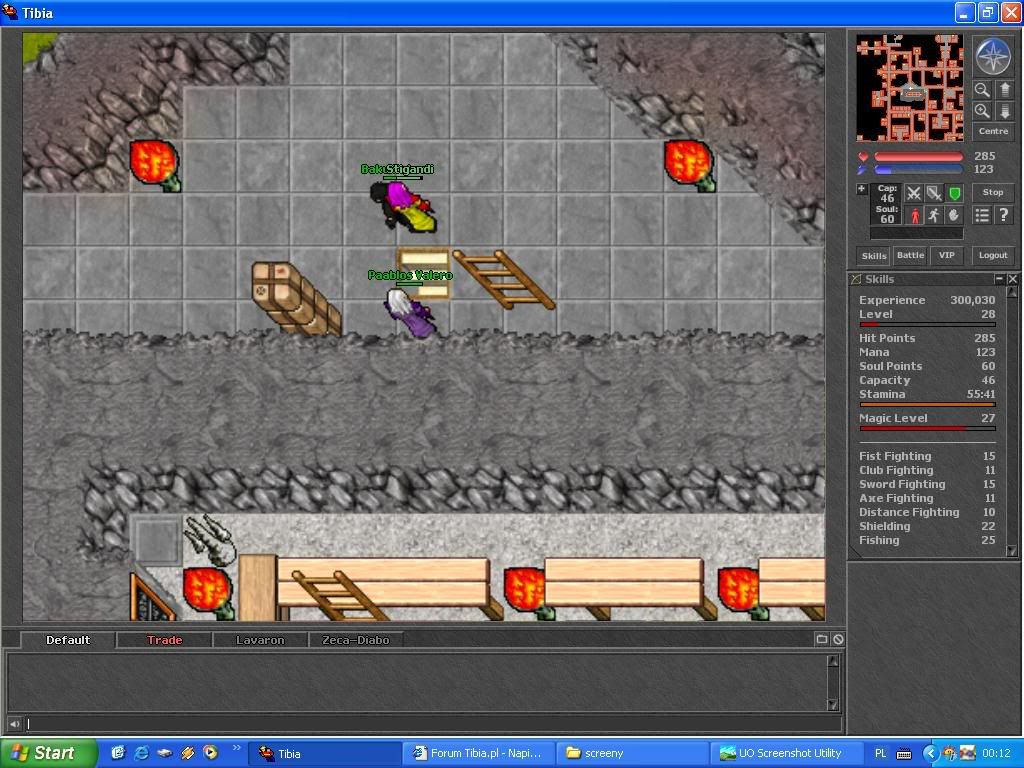Click the ladder next to Paablos Valero
Screen dimensions: 1024x768
tap(504, 280)
